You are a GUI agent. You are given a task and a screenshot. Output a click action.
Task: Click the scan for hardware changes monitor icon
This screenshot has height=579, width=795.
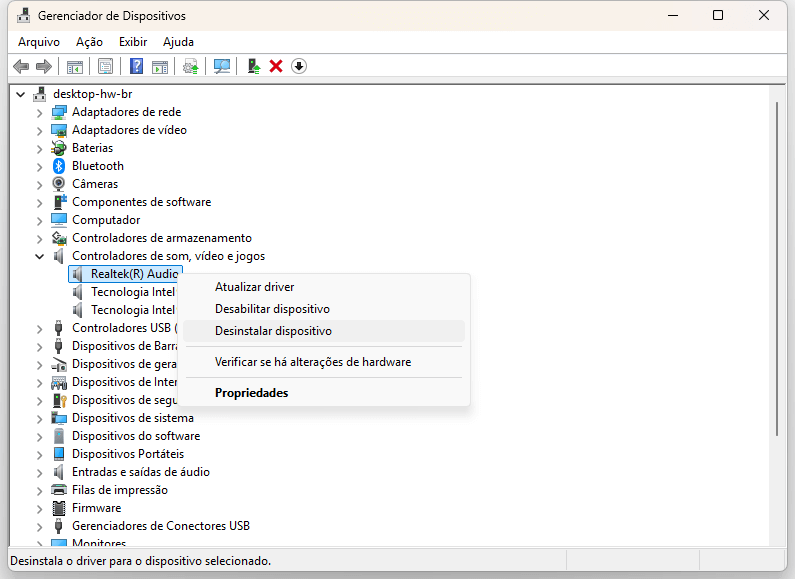point(221,66)
